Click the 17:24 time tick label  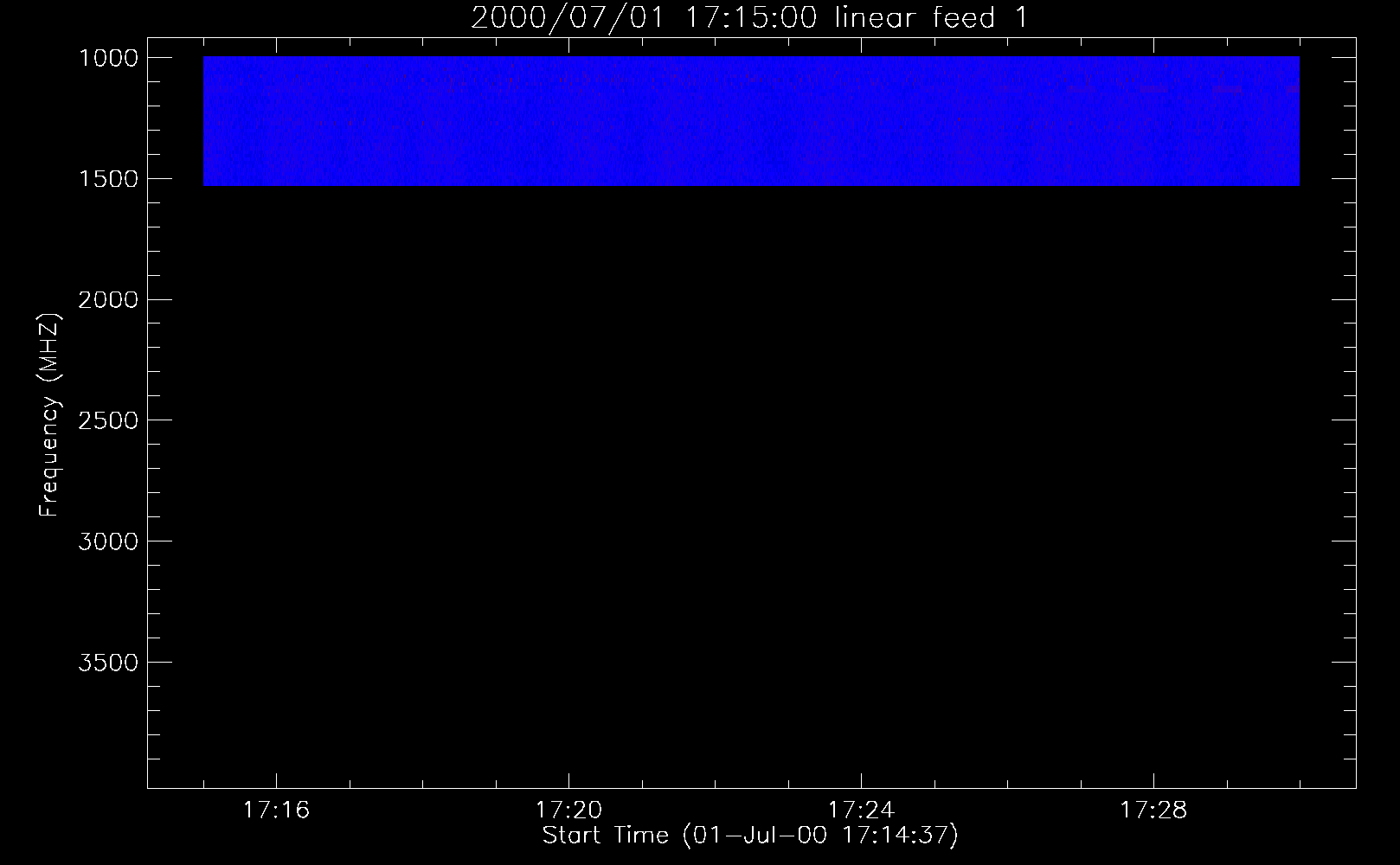pos(861,811)
